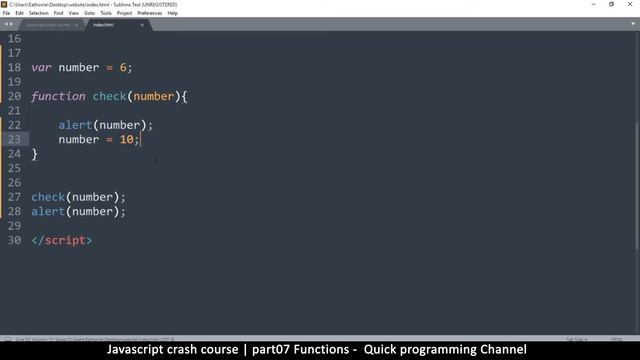Click 'alert' on line 22
The height and width of the screenshot is (360, 640).
click(x=75, y=125)
